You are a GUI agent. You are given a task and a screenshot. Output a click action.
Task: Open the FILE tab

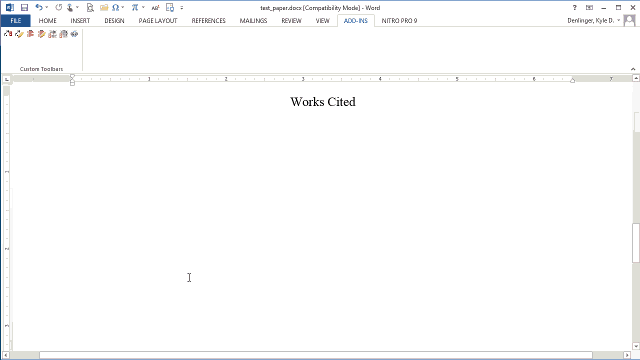(16, 20)
